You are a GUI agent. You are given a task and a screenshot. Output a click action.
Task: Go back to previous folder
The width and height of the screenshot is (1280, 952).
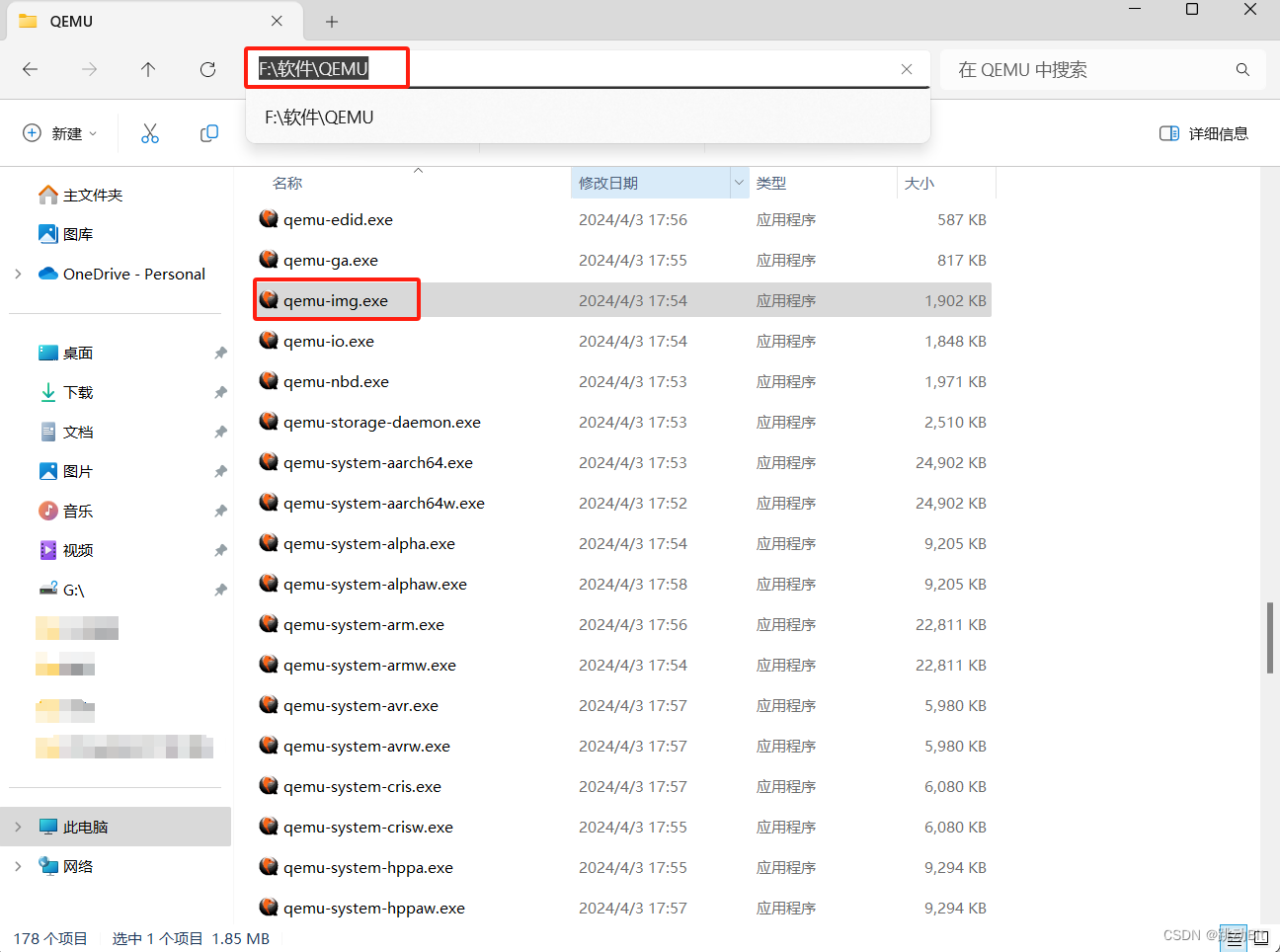[x=31, y=69]
